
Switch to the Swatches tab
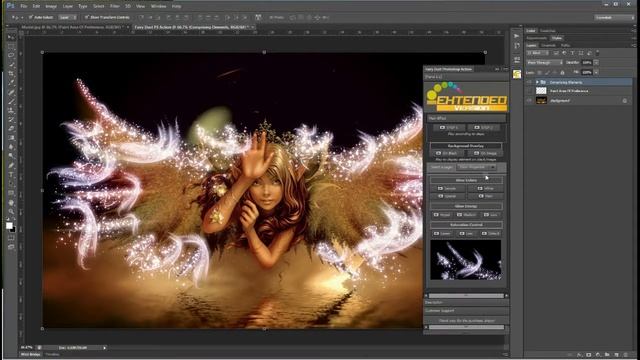(547, 31)
